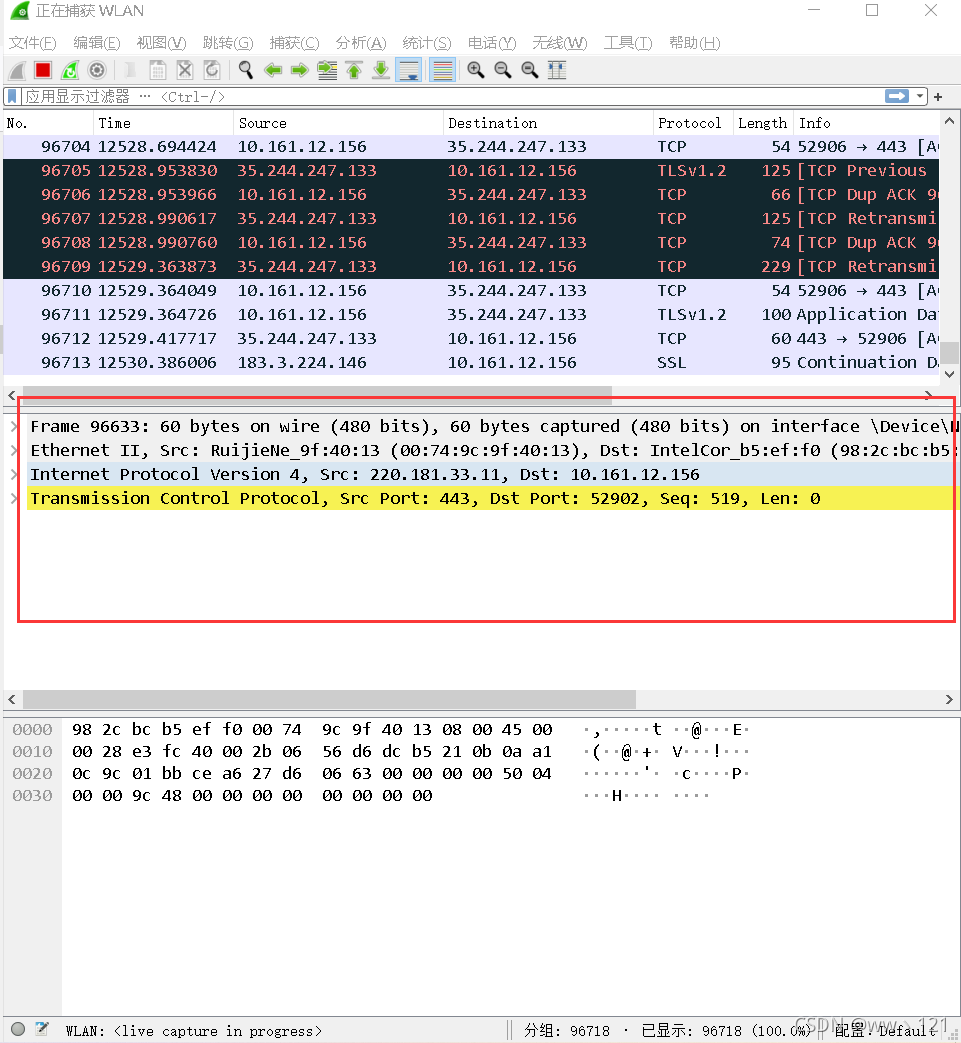The width and height of the screenshot is (961, 1043).
Task: Expand the Frame 96633 tree node
Action: [13, 427]
